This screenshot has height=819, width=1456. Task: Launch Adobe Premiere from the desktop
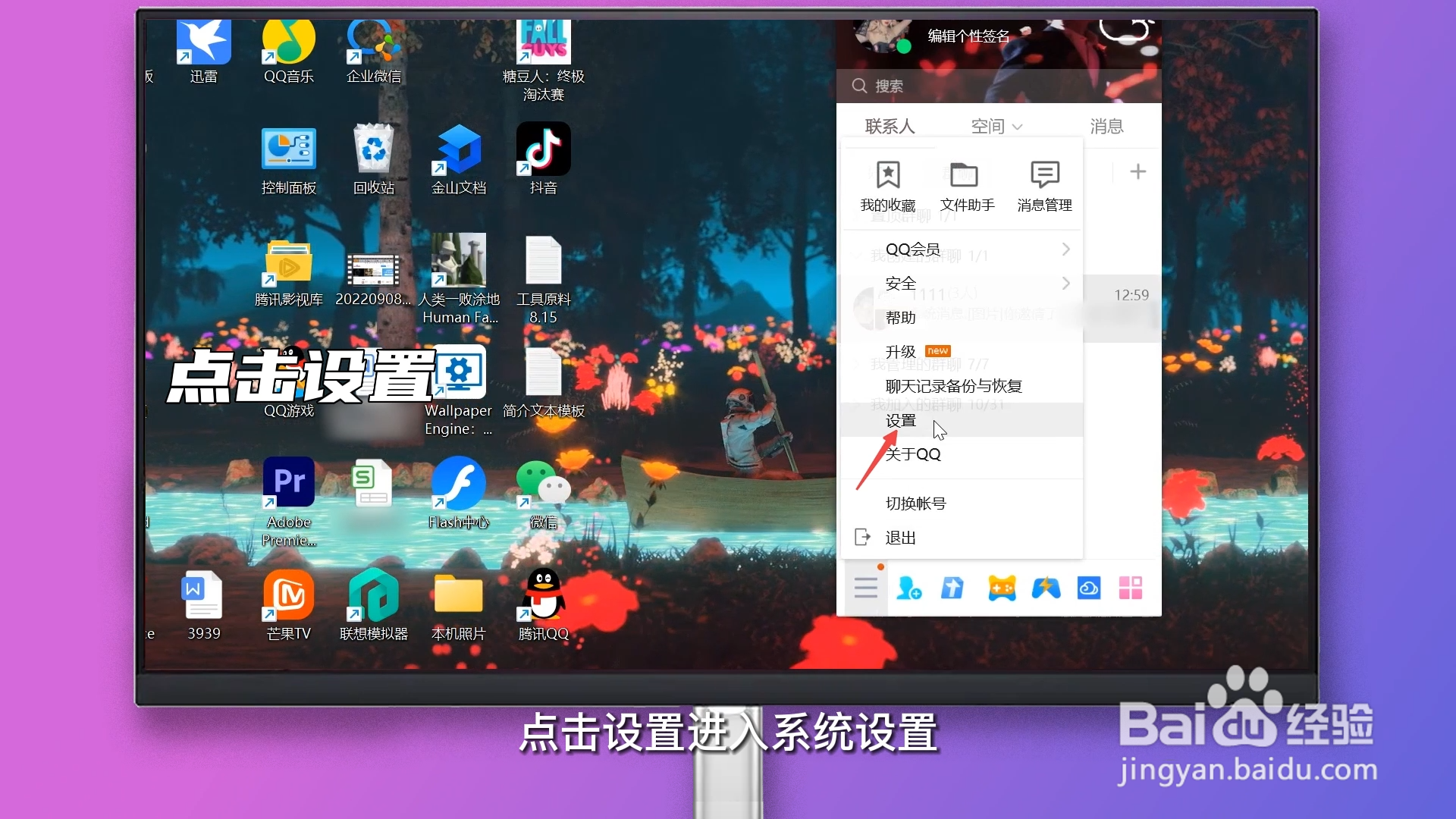tap(289, 500)
